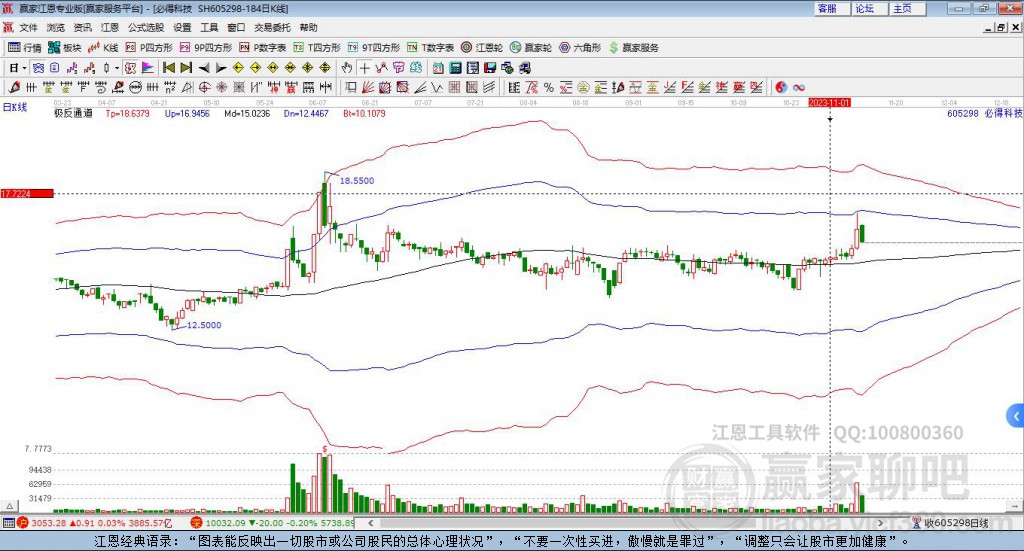Open the 公式选股 menu
The image size is (1024, 551).
pos(146,27)
